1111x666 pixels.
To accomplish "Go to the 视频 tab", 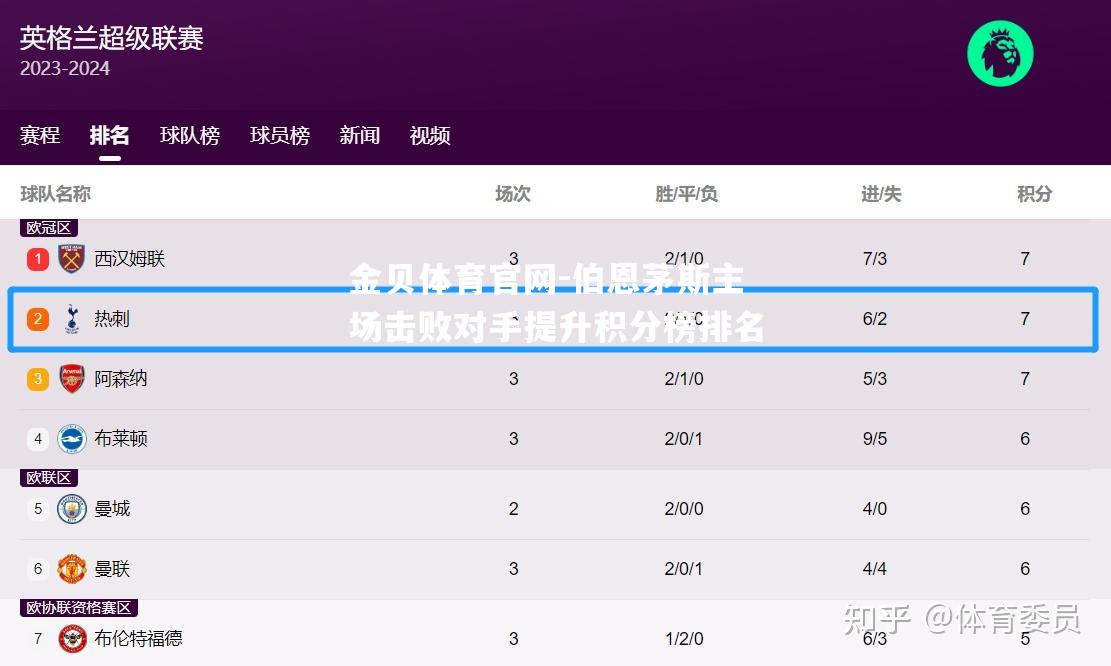I will coord(430,135).
